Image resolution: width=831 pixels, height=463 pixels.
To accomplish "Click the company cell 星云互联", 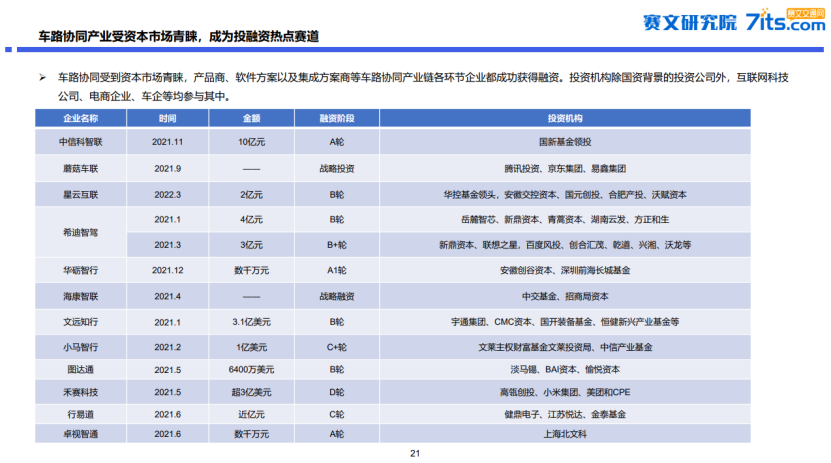I will pyautogui.click(x=81, y=194).
